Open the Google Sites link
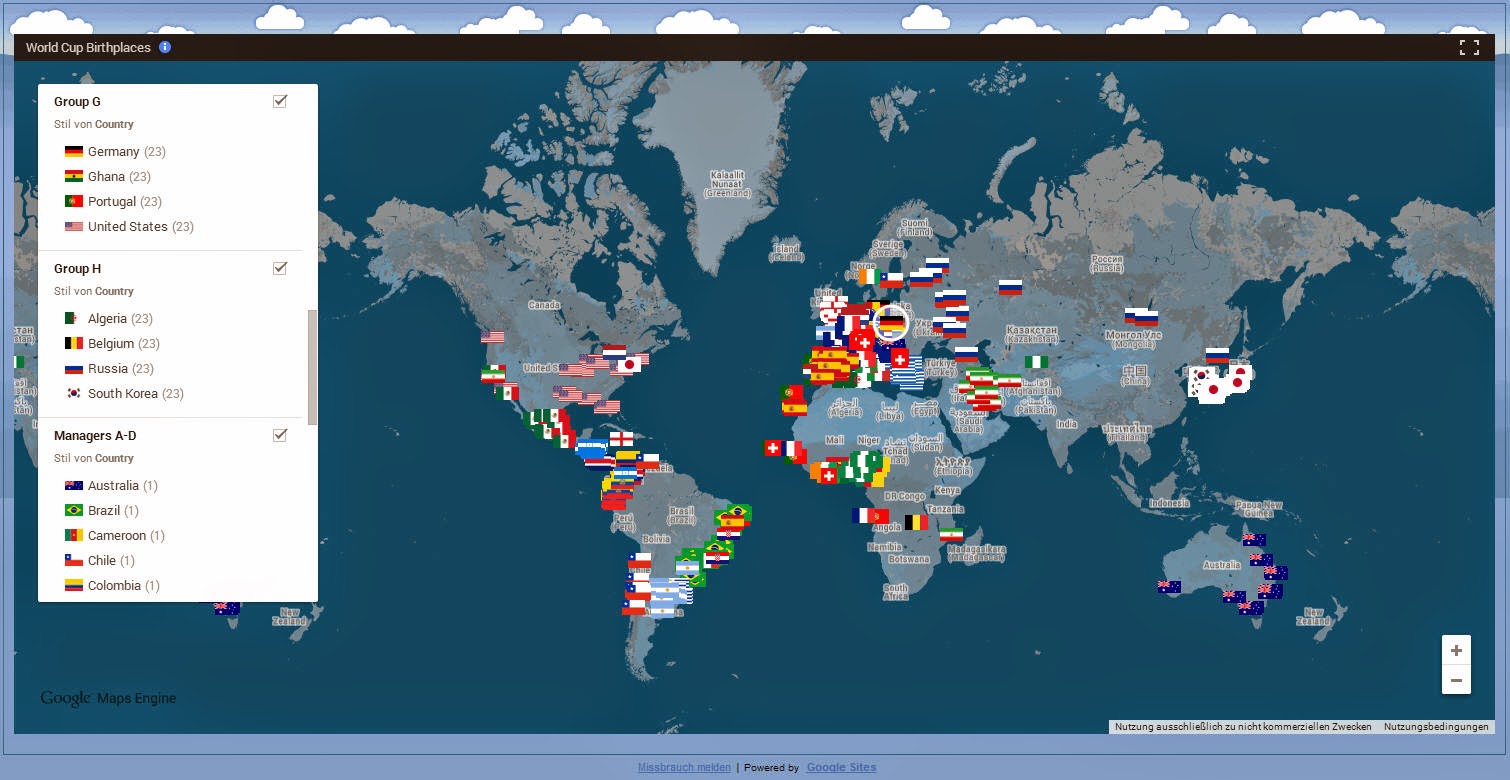This screenshot has width=1510, height=780. 841,767
